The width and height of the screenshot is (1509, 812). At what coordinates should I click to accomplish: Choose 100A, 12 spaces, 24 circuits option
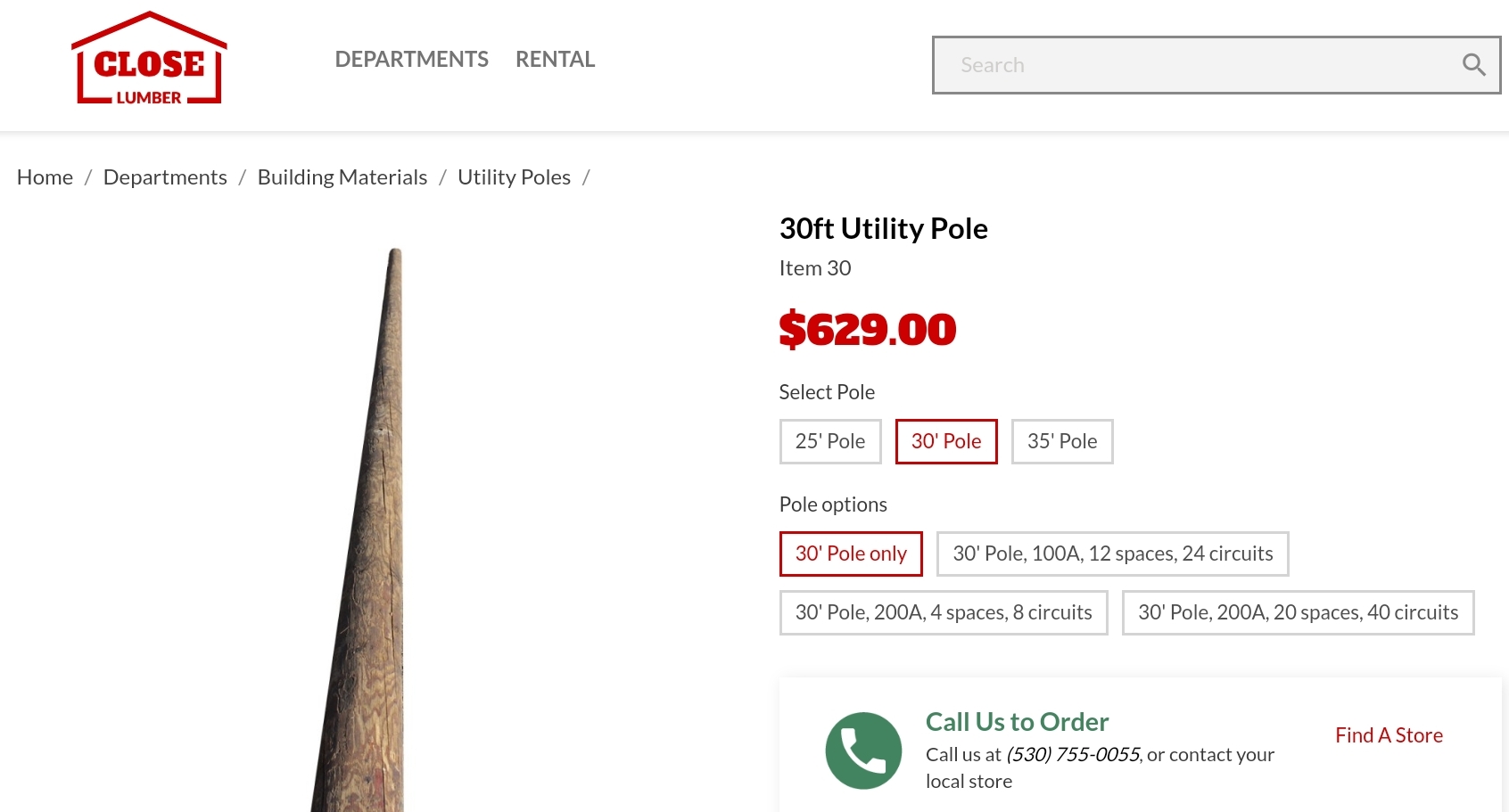1112,554
